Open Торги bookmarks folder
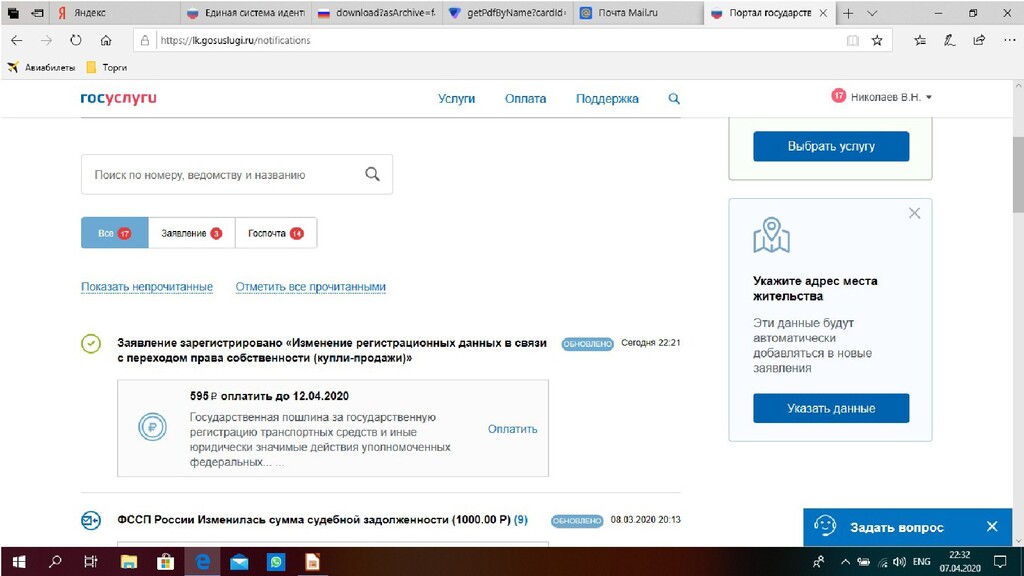The width and height of the screenshot is (1024, 576). (x=106, y=67)
